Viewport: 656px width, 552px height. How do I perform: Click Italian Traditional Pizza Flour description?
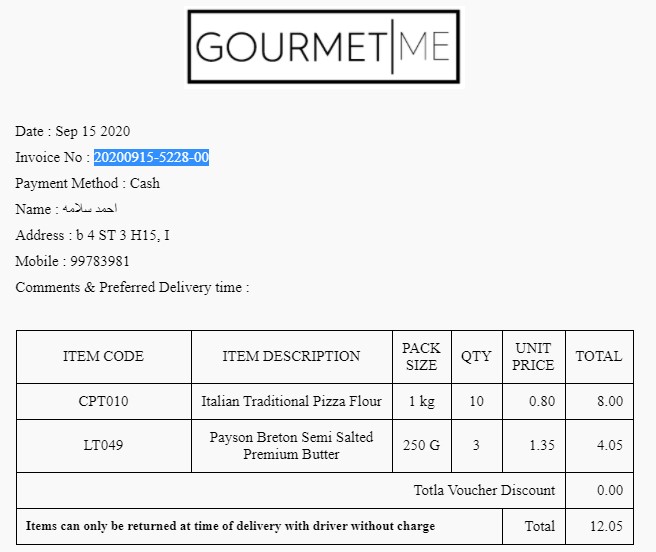[291, 401]
